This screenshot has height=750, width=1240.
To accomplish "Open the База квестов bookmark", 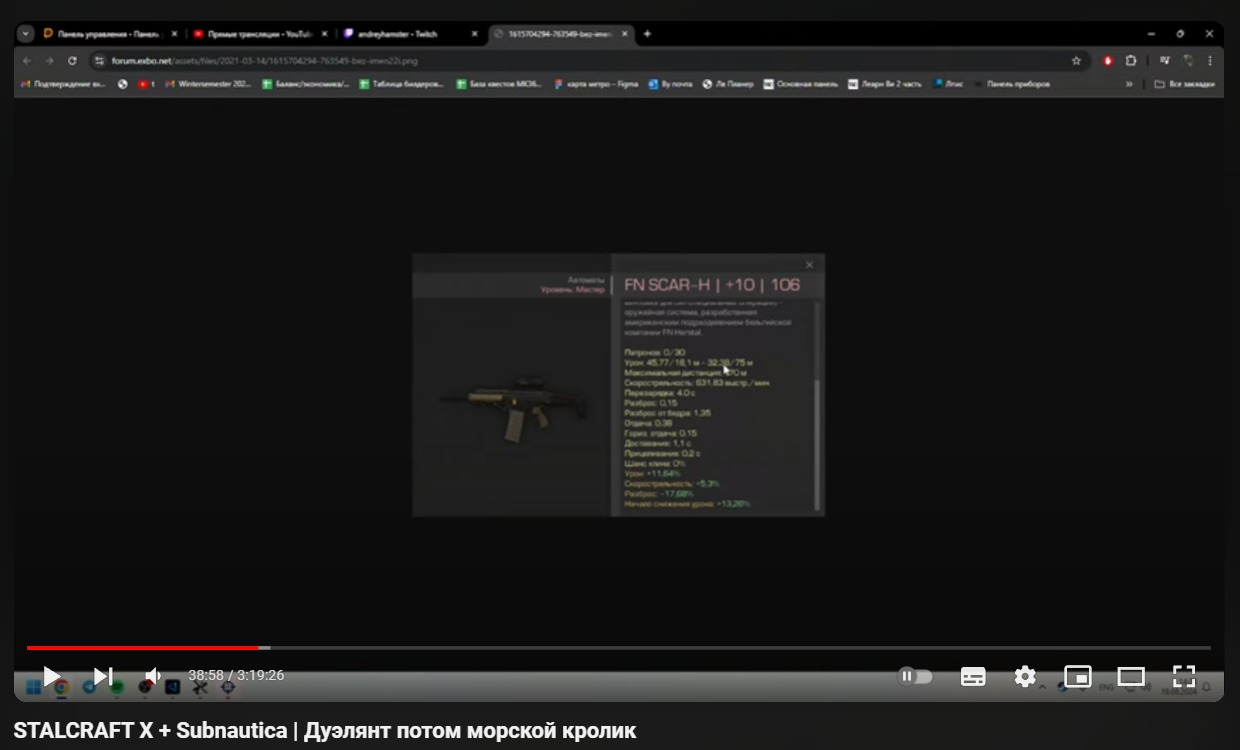I will (499, 84).
